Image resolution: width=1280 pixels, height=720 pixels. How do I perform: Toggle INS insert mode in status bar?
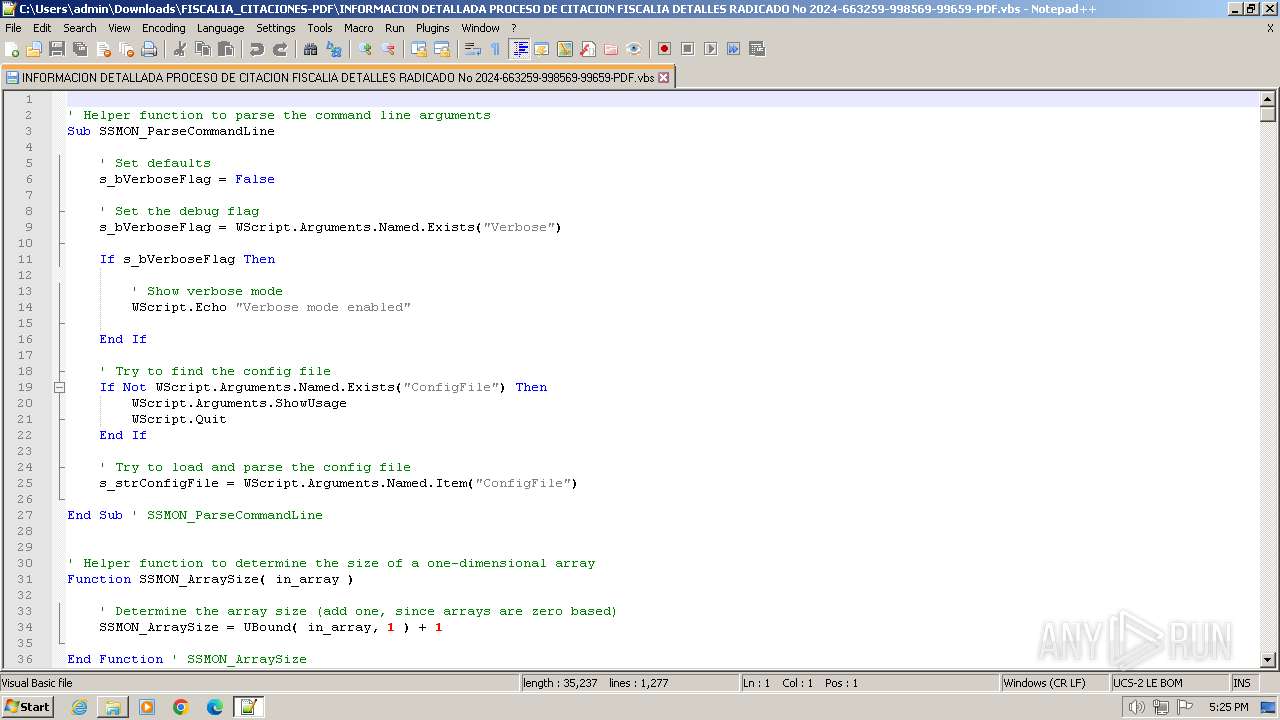[1242, 683]
